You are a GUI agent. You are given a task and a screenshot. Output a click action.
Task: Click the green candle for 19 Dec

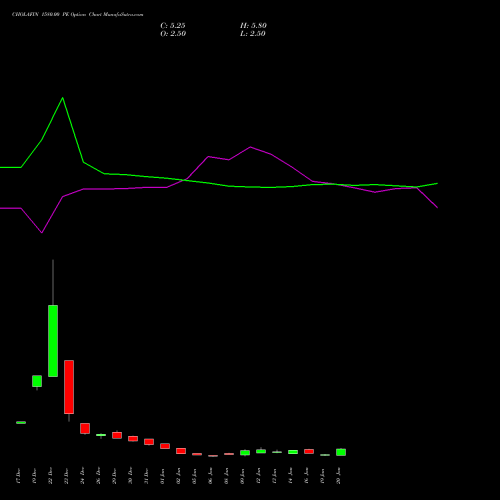37,381
